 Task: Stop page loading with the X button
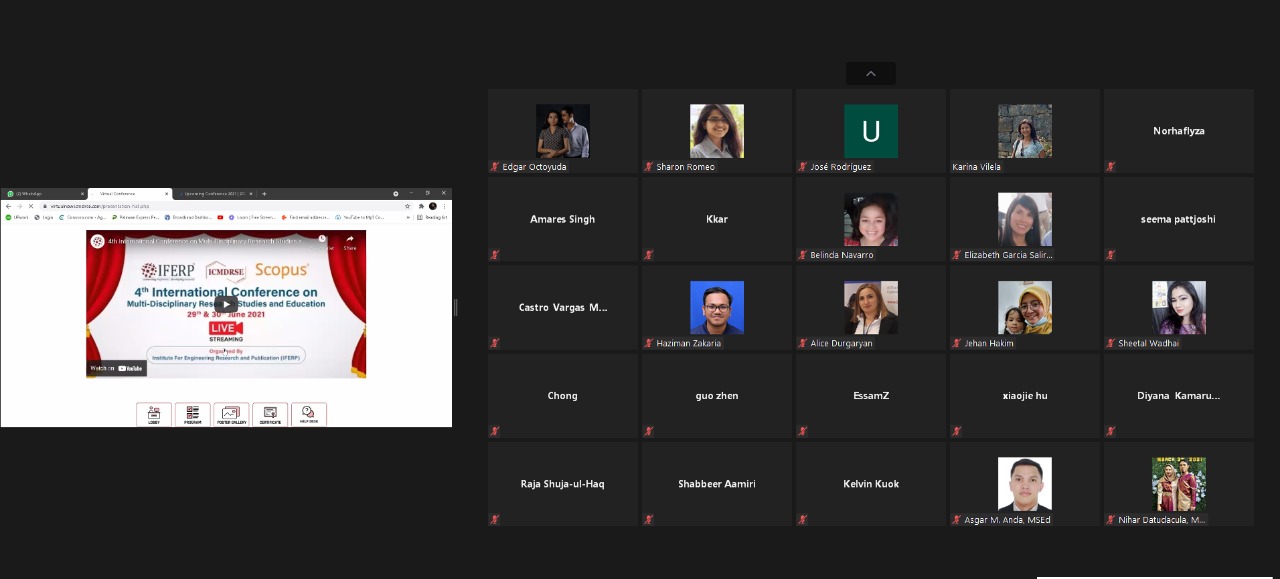click(31, 206)
